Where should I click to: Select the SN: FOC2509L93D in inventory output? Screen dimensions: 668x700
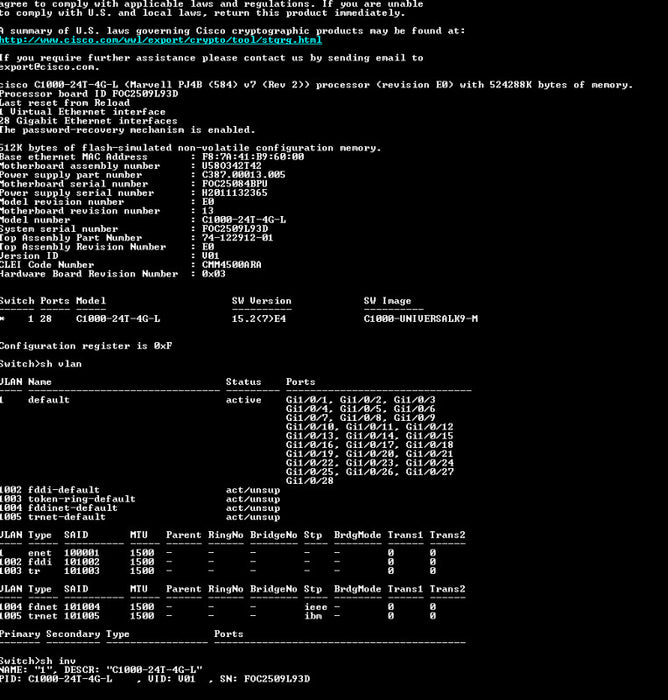click(265, 679)
